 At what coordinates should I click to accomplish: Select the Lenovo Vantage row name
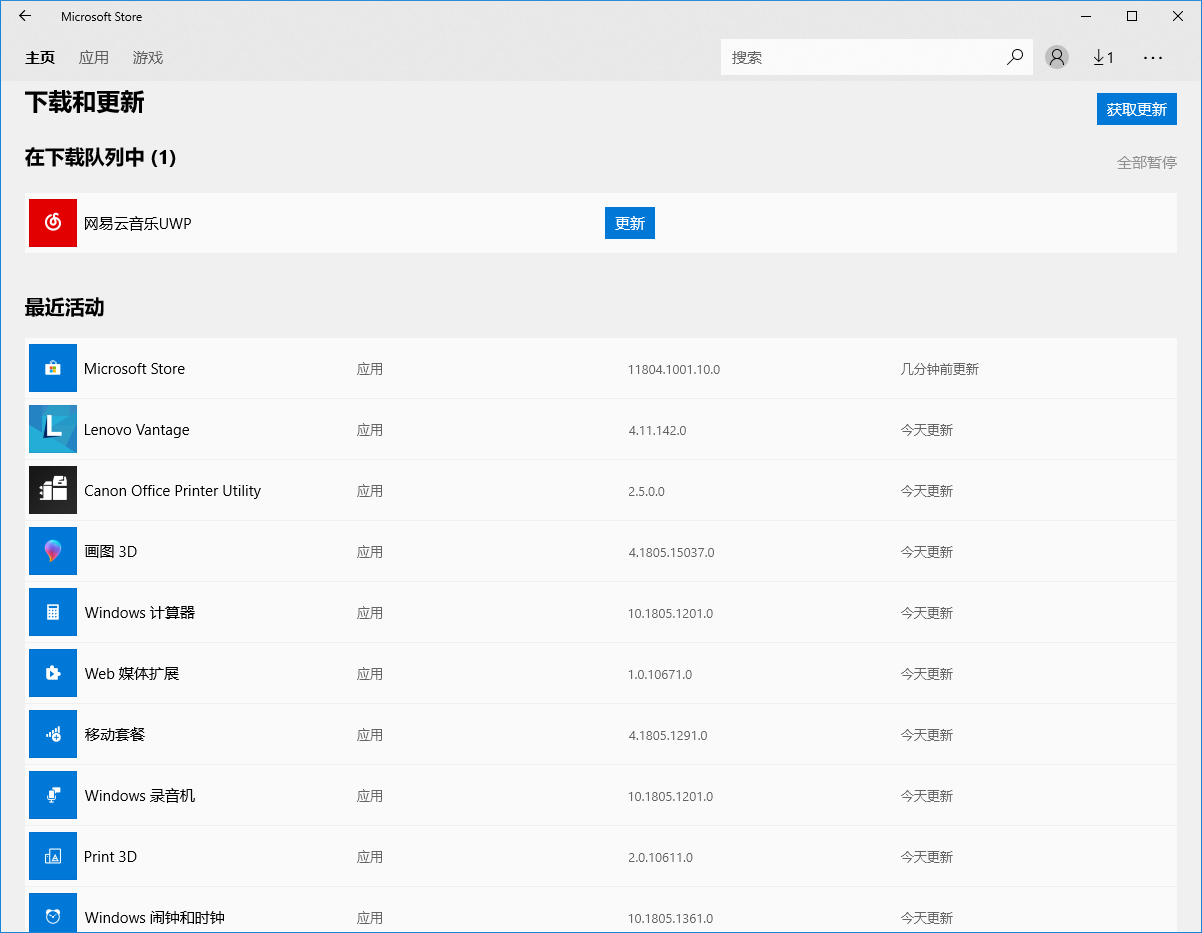(137, 430)
